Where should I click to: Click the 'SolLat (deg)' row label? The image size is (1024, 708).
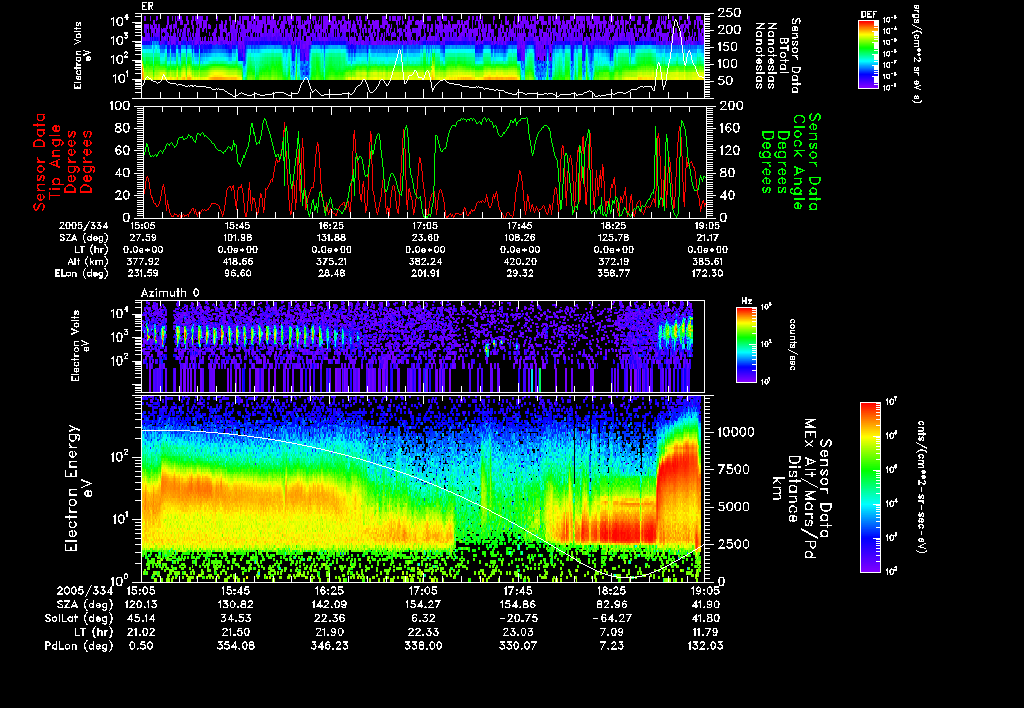(x=80, y=618)
